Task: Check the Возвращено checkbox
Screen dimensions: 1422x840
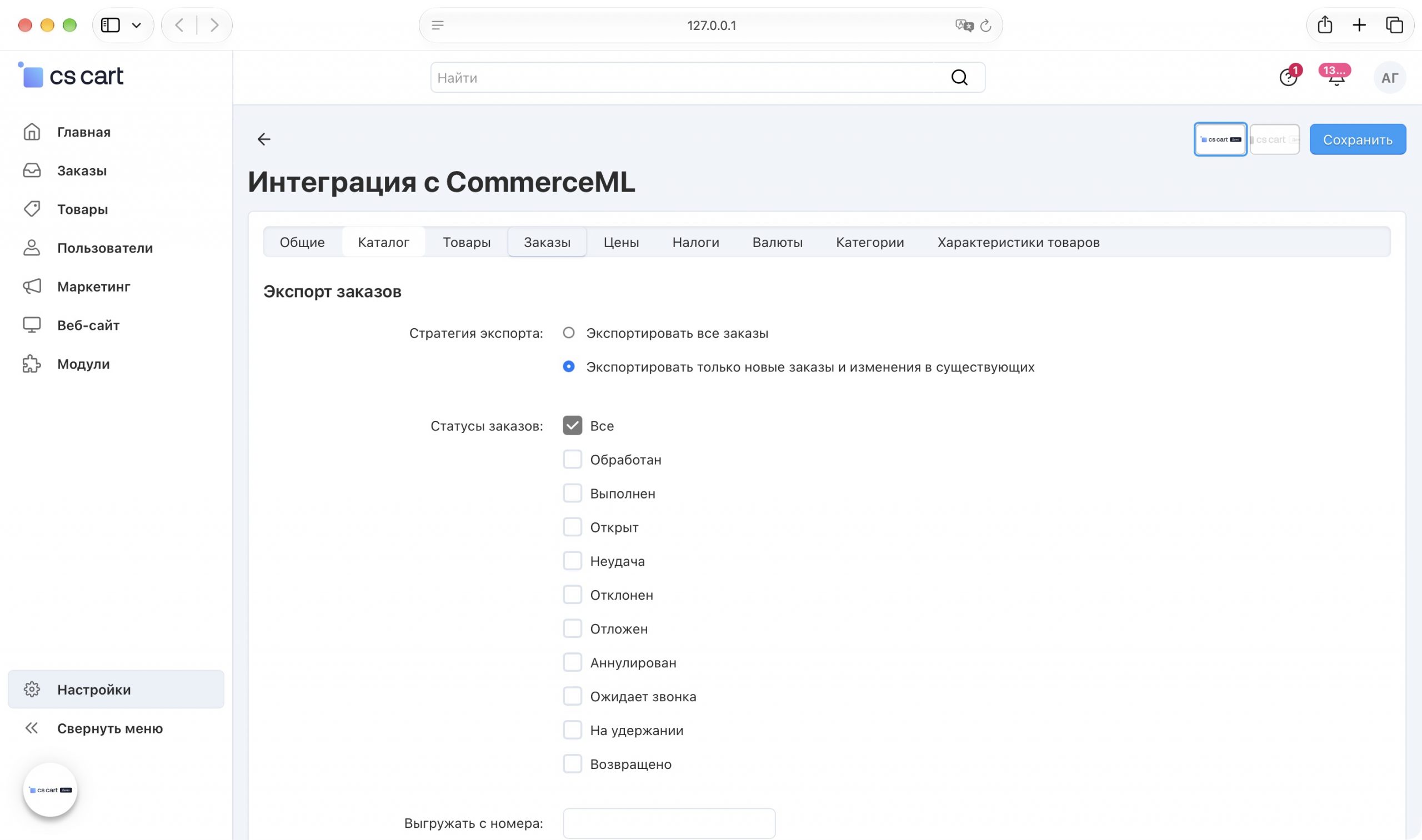Action: click(573, 764)
